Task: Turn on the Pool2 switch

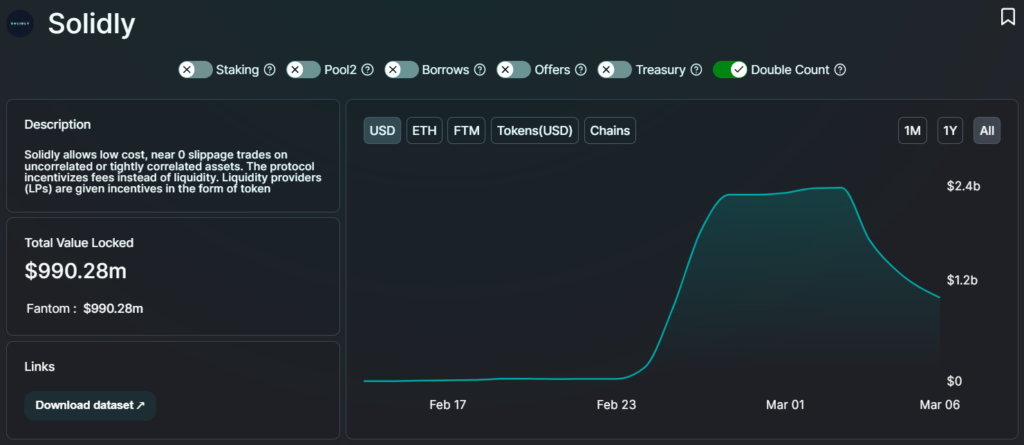Action: coord(304,70)
